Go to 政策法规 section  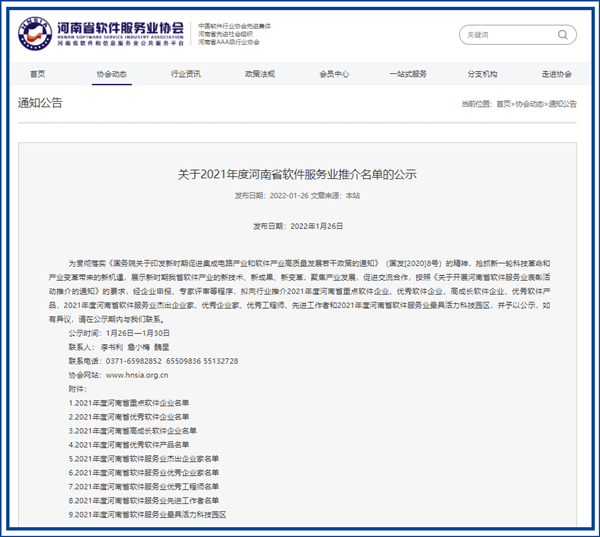click(x=259, y=74)
